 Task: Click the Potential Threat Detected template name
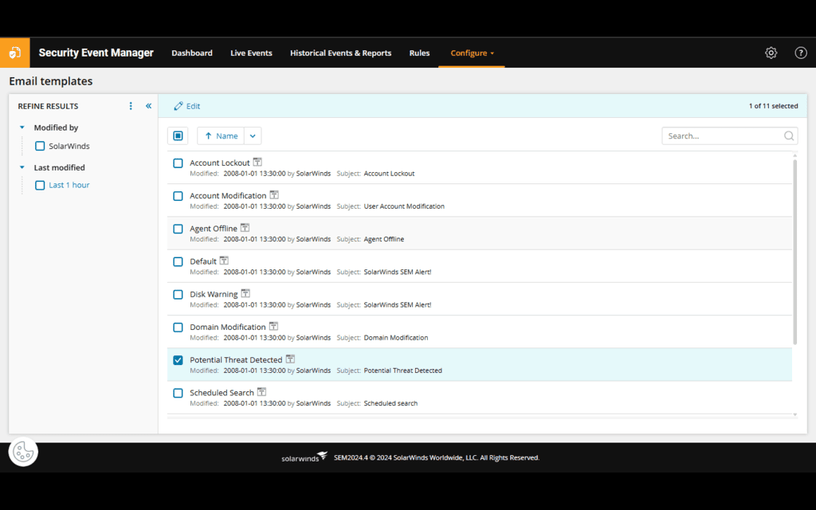tap(236, 360)
